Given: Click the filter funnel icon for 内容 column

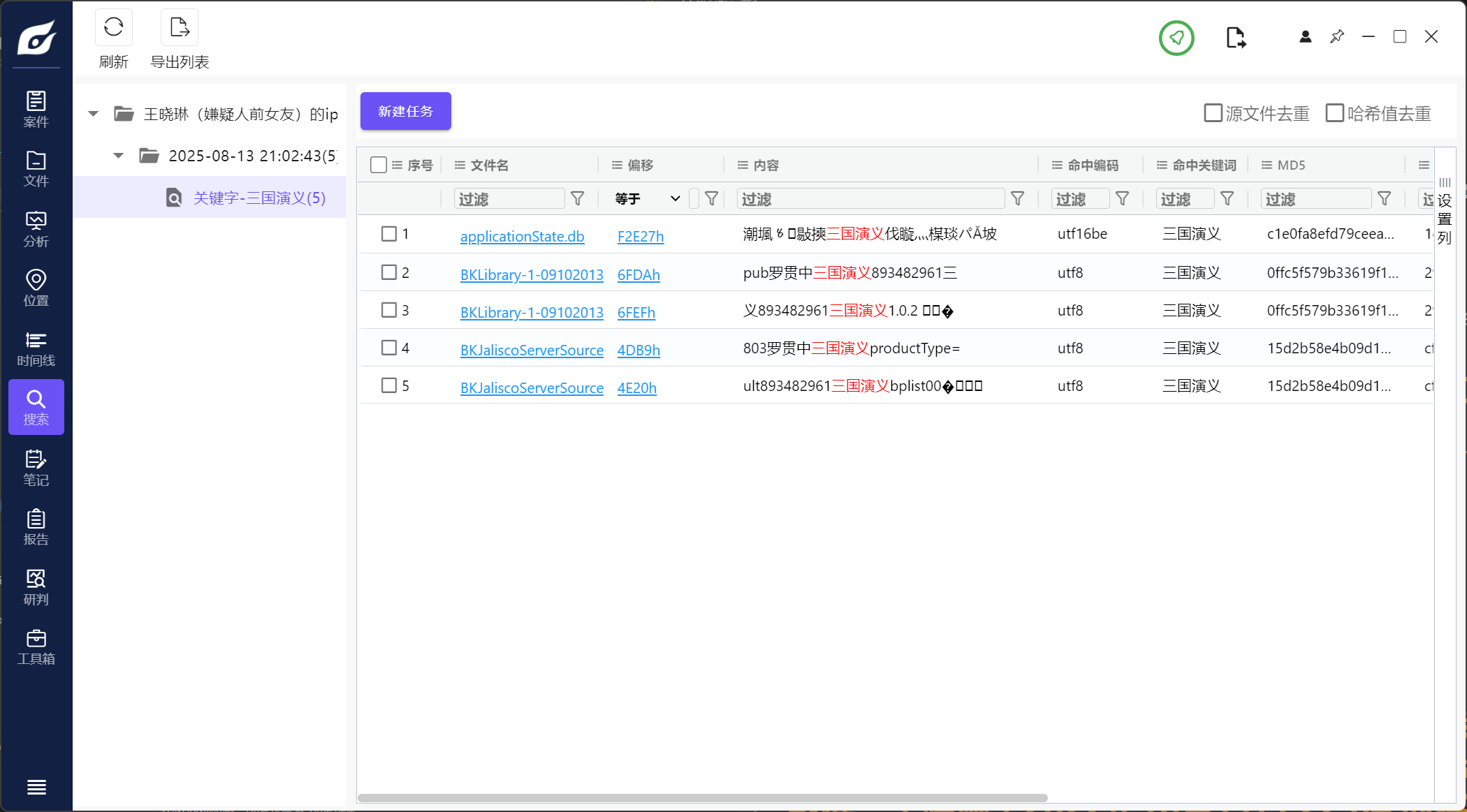Looking at the screenshot, I should [1018, 199].
